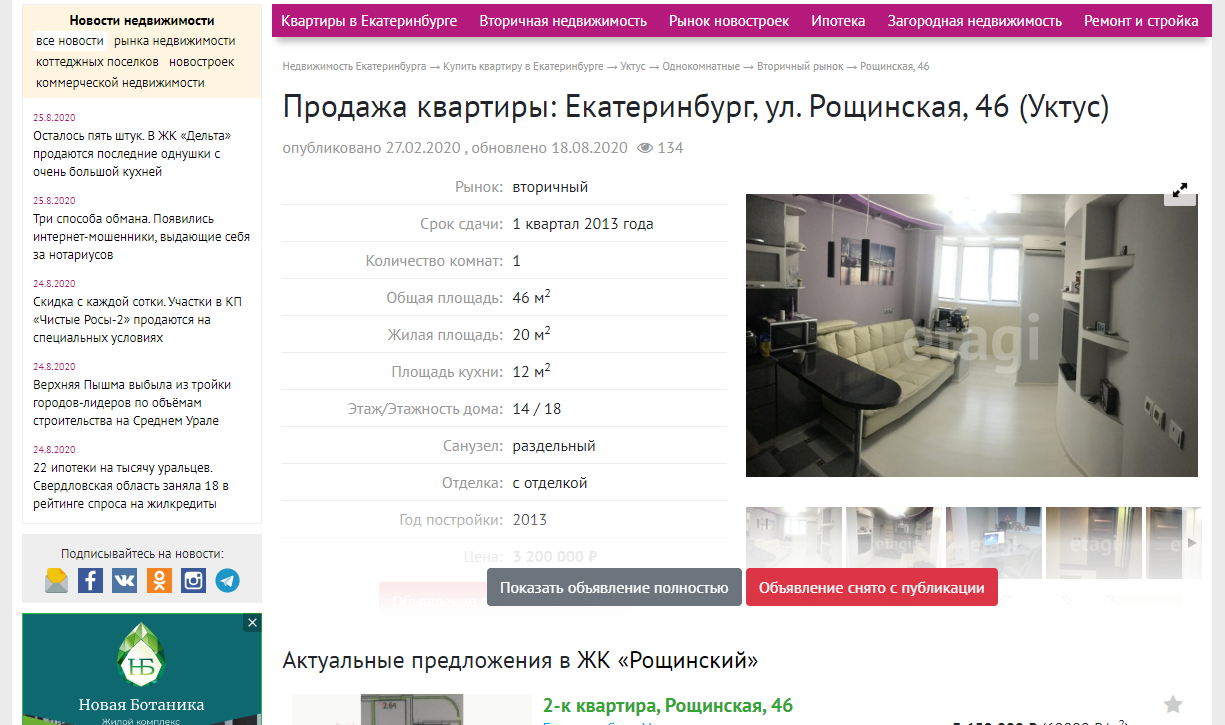Click Показать объявление полностью button
This screenshot has width=1225, height=725.
[614, 588]
